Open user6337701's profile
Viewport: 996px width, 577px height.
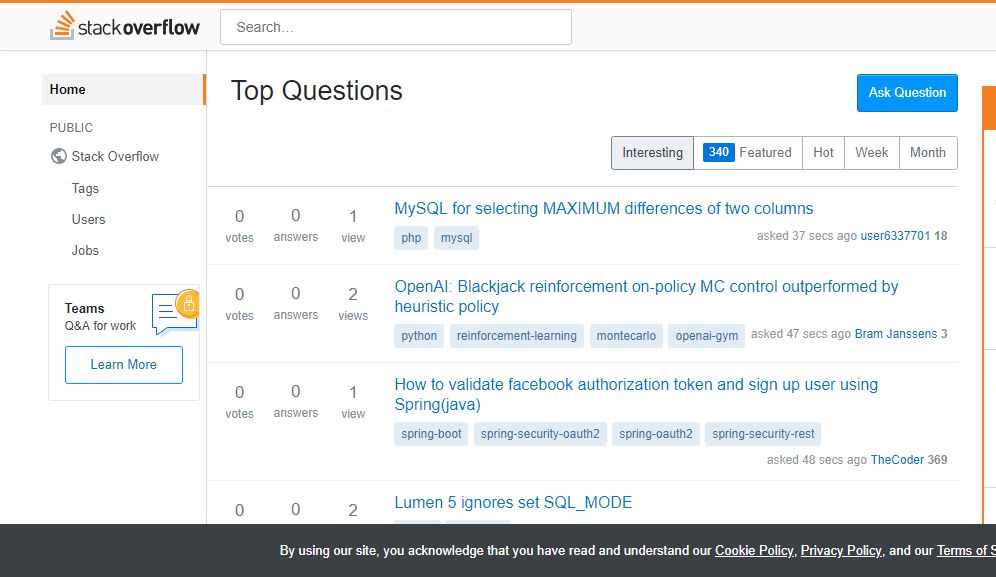click(895, 236)
